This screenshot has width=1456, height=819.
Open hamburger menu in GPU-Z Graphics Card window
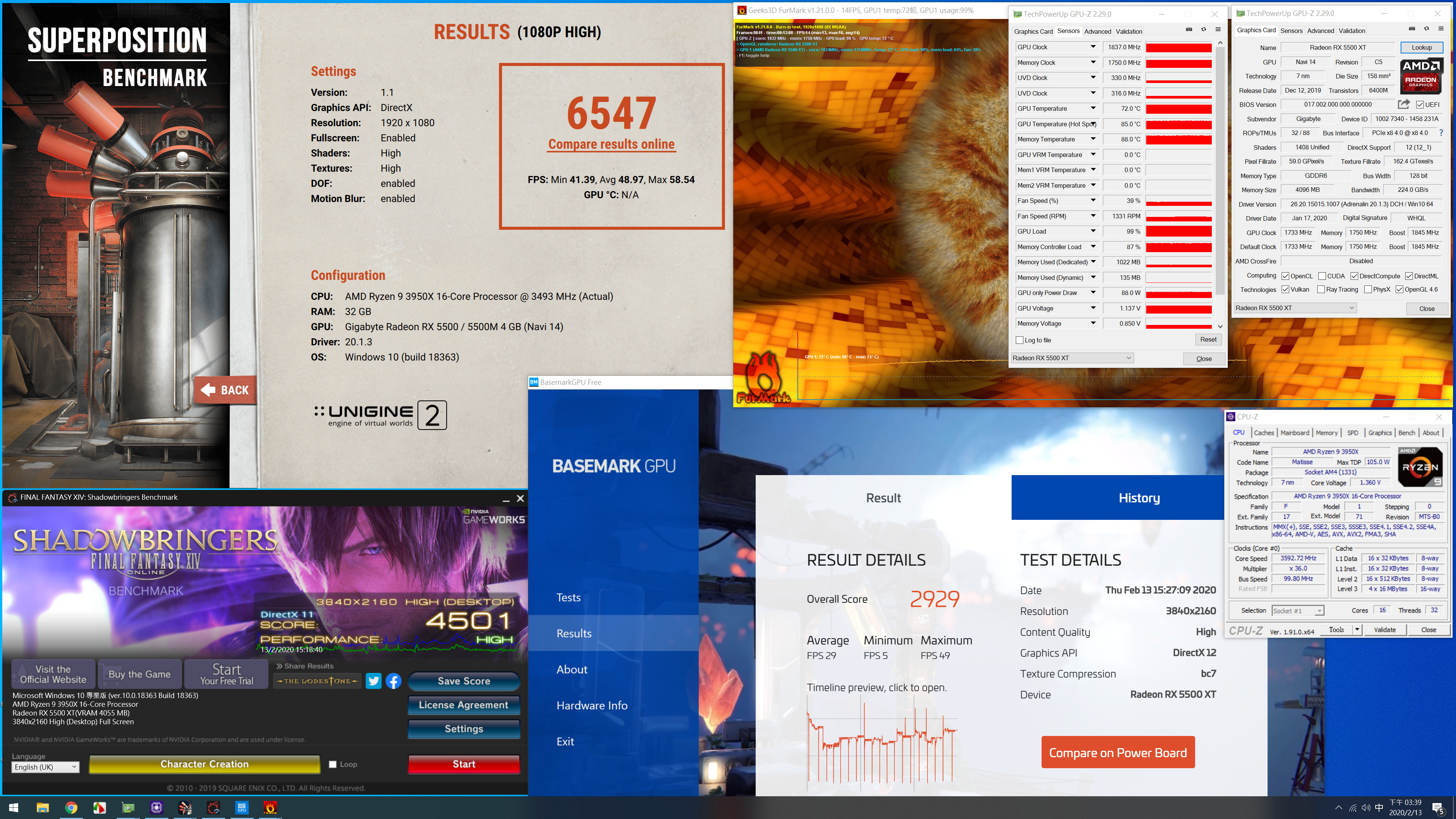(x=1441, y=28)
